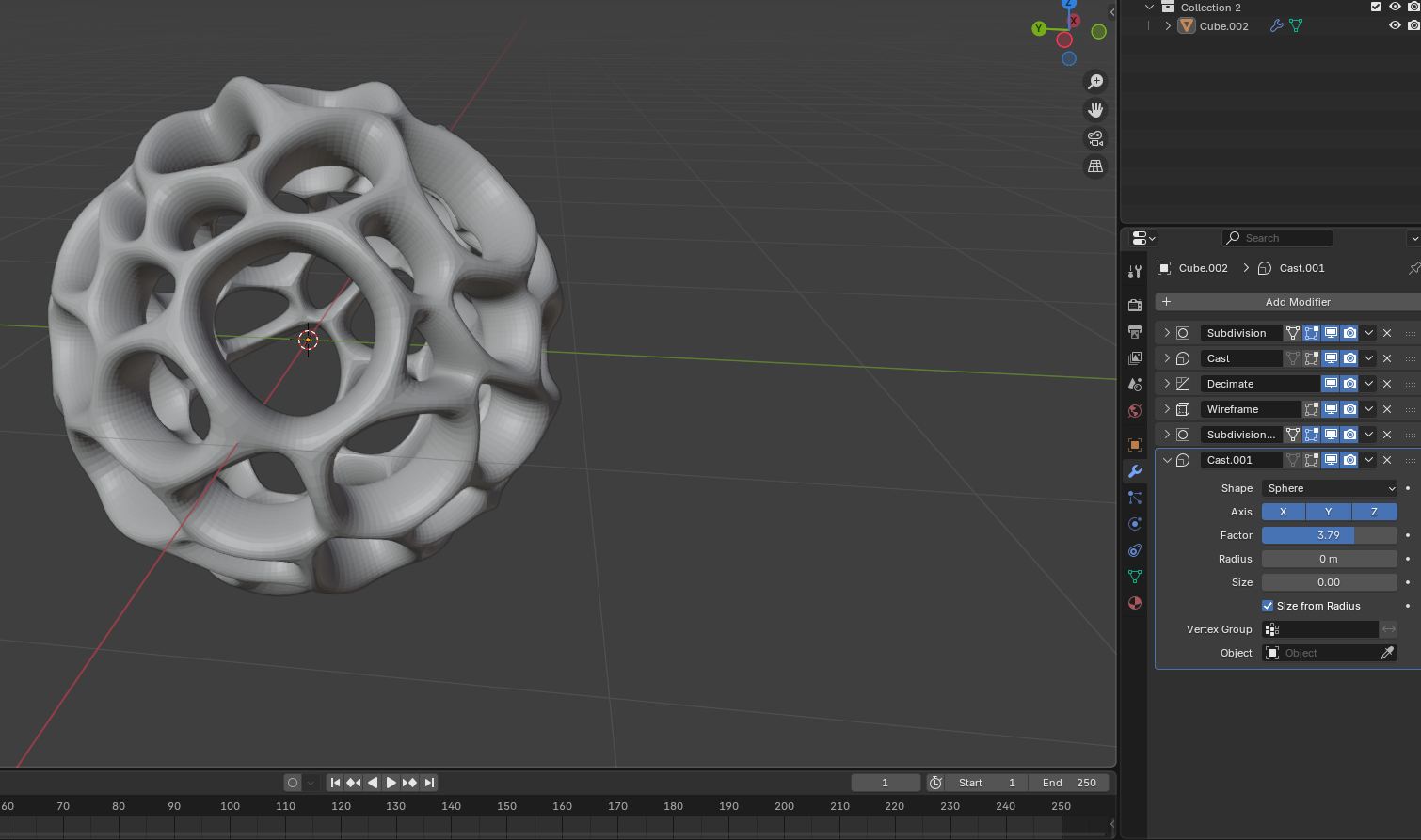The image size is (1421, 840).
Task: Hide Cube.002 using its eye icon
Action: 1395,26
